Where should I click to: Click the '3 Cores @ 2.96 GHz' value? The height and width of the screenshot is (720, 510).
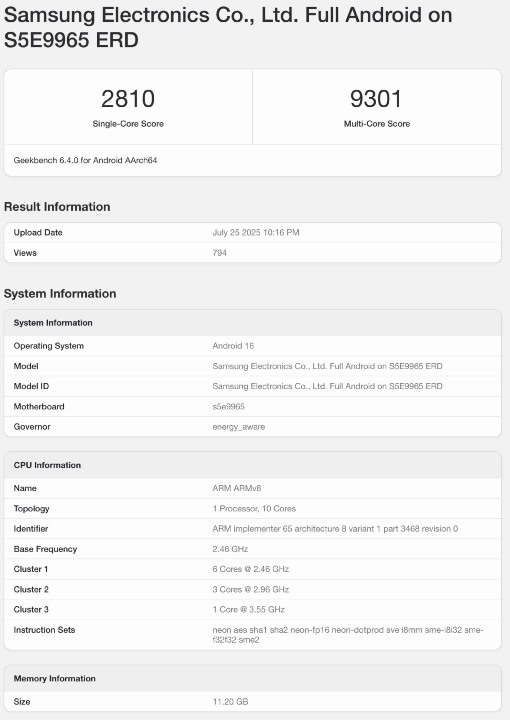point(251,589)
